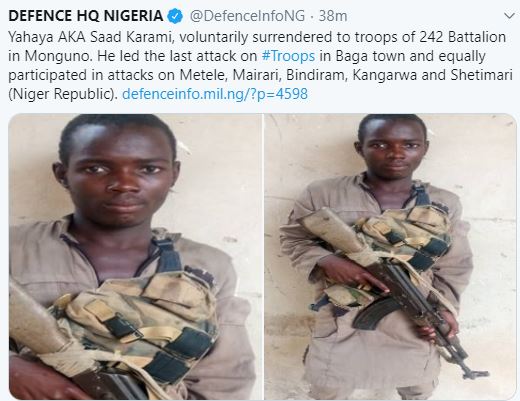Image resolution: width=520 pixels, height=401 pixels.
Task: Click the word 'Metele' in tweet text
Action: pyautogui.click(x=203, y=75)
